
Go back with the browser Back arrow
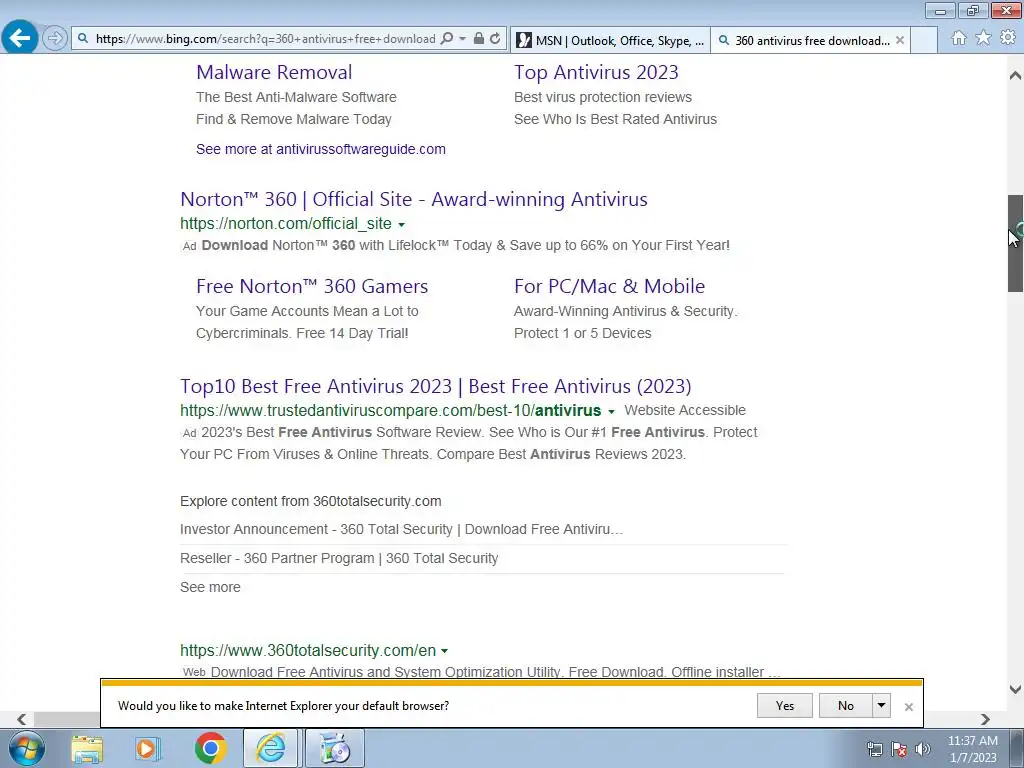click(x=20, y=38)
